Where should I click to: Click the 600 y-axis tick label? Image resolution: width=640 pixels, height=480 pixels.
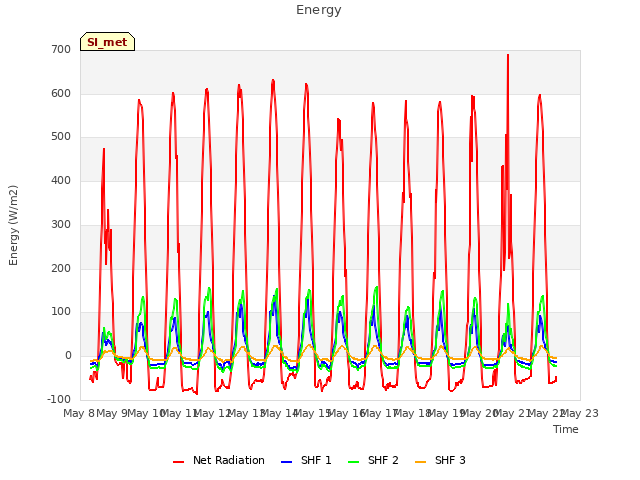pyautogui.click(x=61, y=93)
